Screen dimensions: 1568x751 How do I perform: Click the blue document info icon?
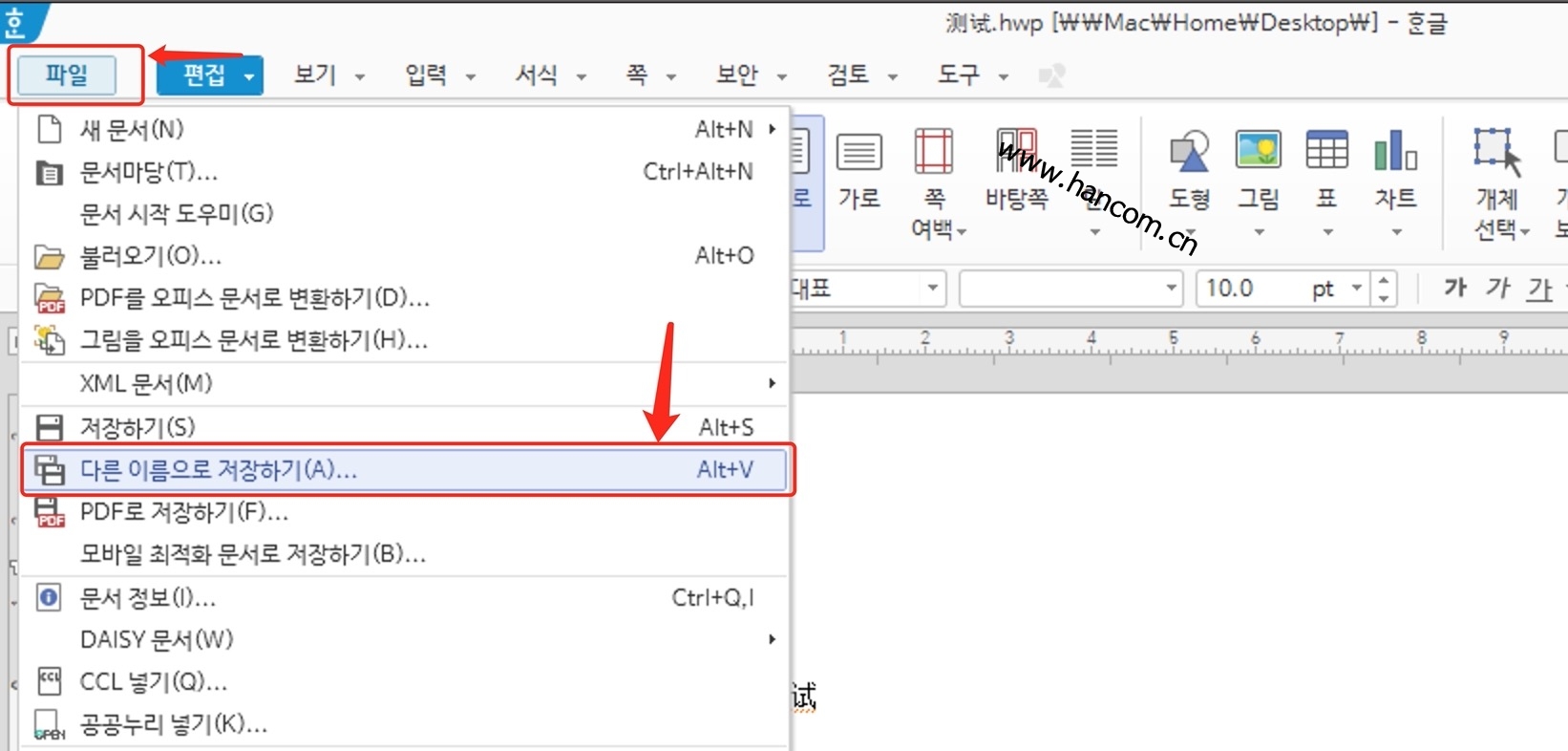(49, 598)
